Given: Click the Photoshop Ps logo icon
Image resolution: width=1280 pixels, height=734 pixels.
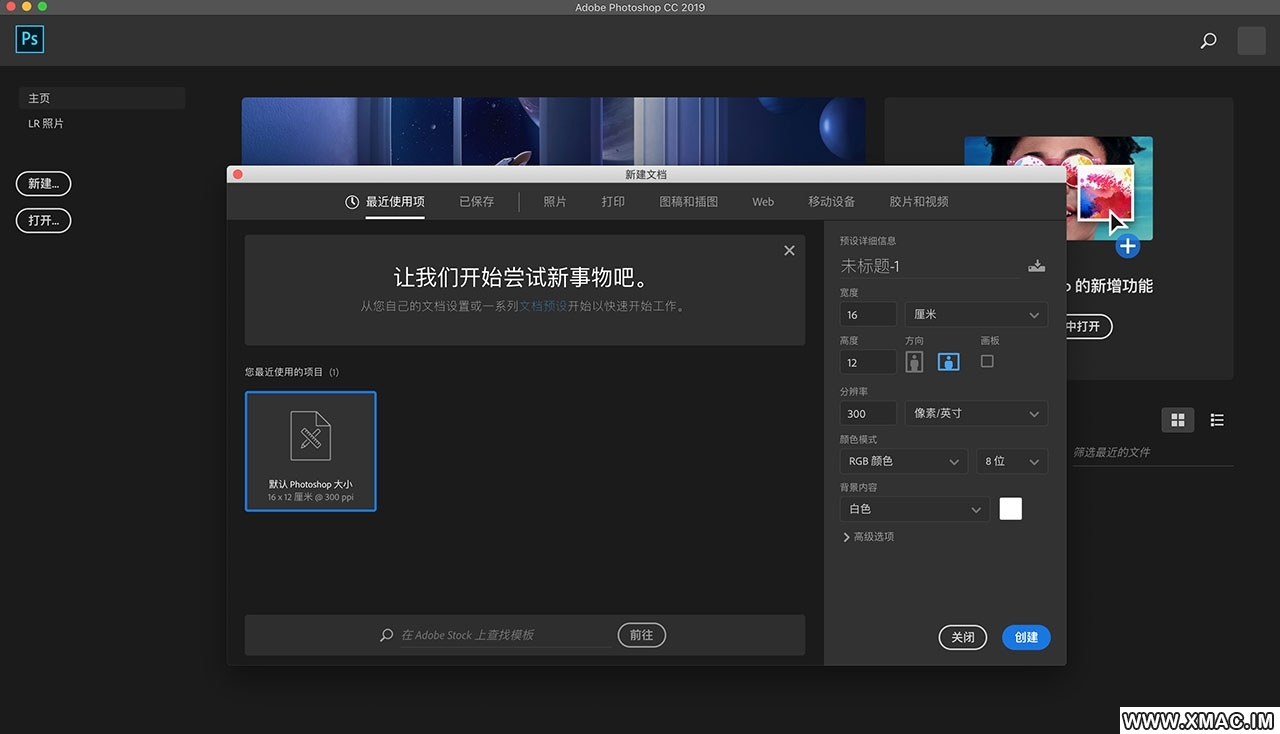Looking at the screenshot, I should click(x=30, y=39).
